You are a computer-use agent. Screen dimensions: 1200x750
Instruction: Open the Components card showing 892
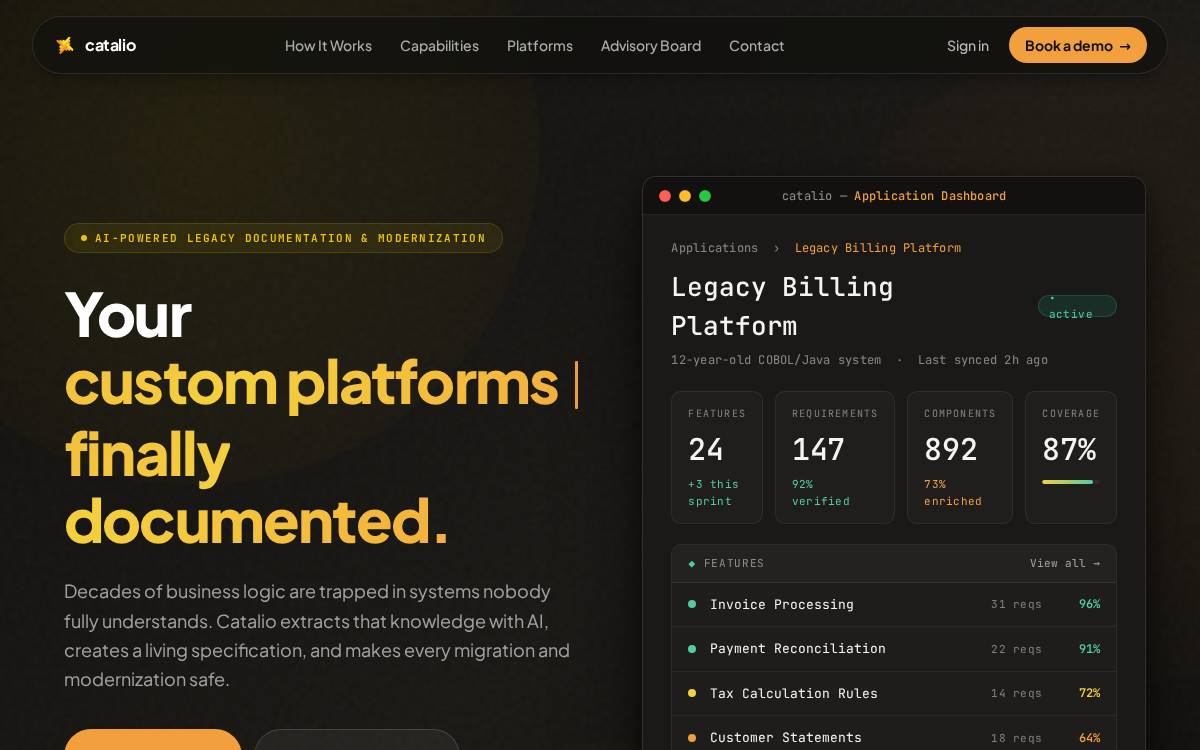coord(960,457)
